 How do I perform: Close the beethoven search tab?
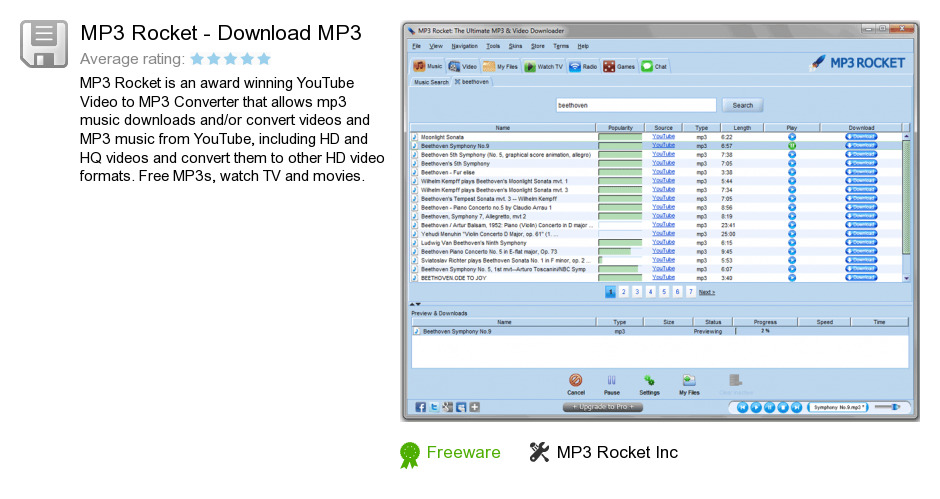(x=457, y=82)
